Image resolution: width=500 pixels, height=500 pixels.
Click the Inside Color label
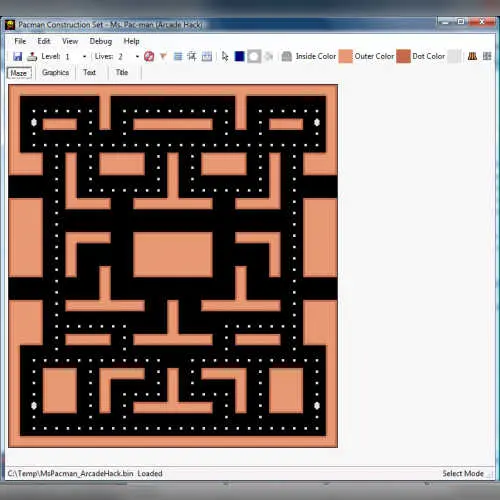(x=316, y=56)
